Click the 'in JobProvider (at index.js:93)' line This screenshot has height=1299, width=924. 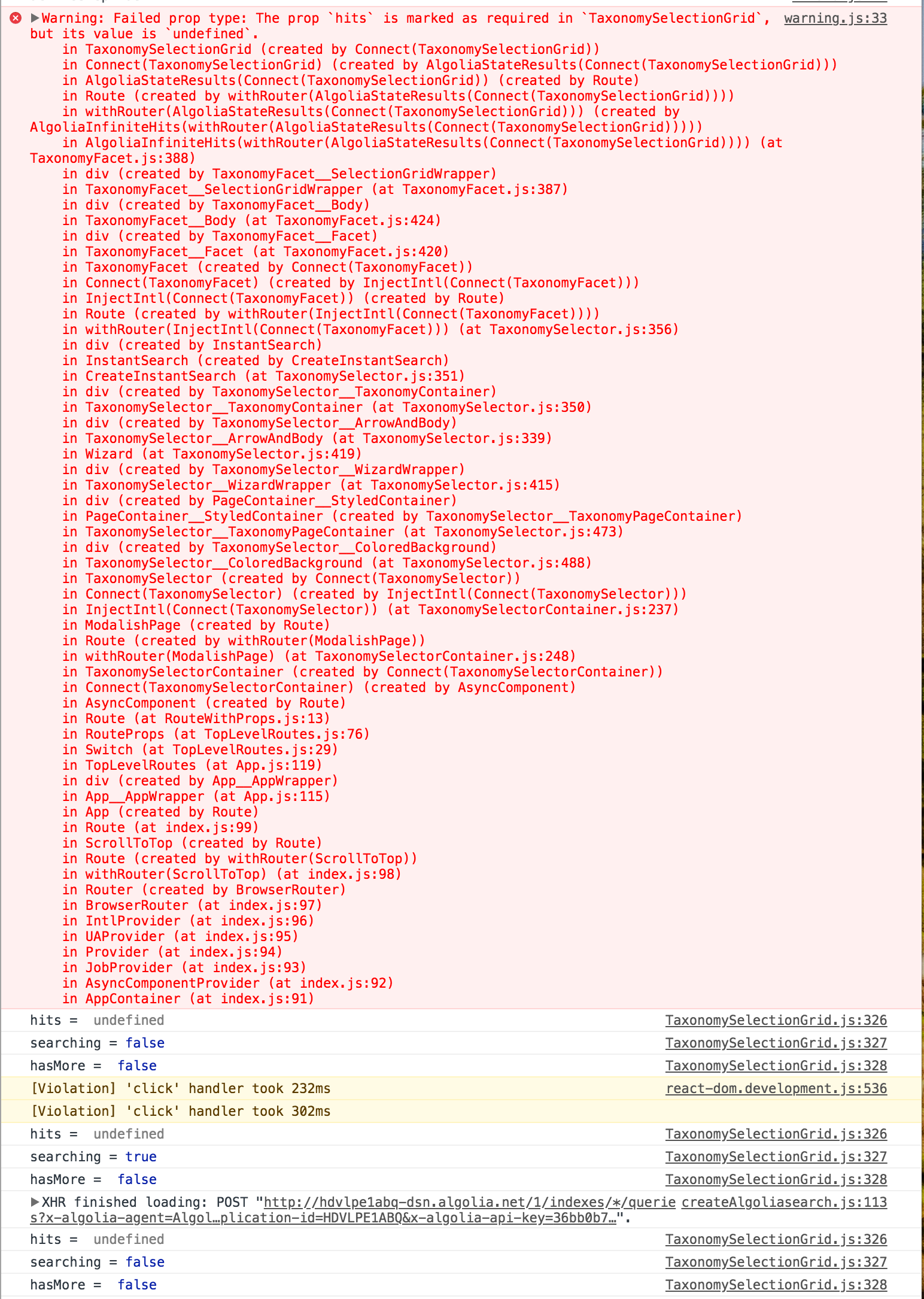click(x=184, y=967)
